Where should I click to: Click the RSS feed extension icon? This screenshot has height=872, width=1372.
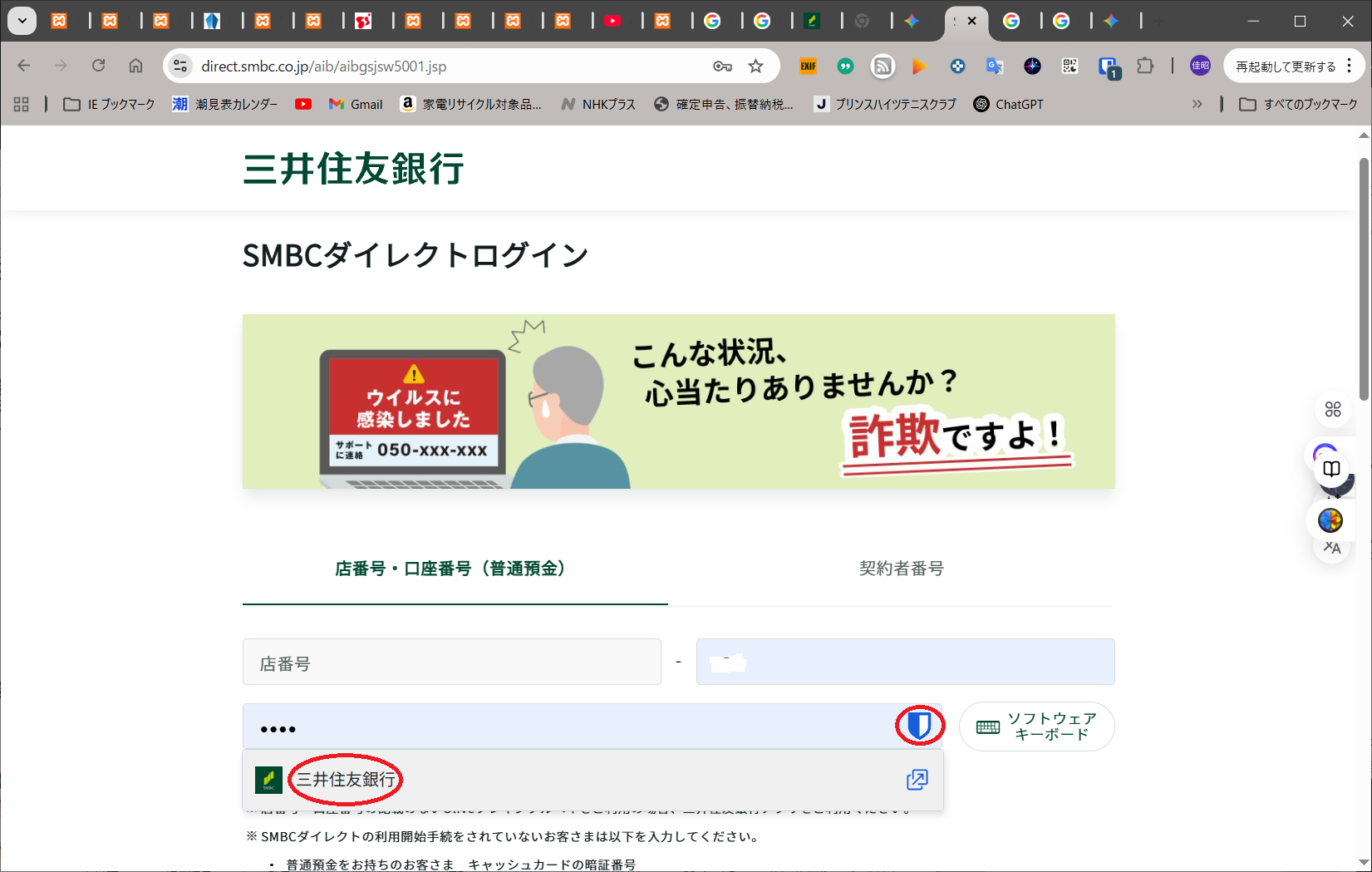click(883, 67)
